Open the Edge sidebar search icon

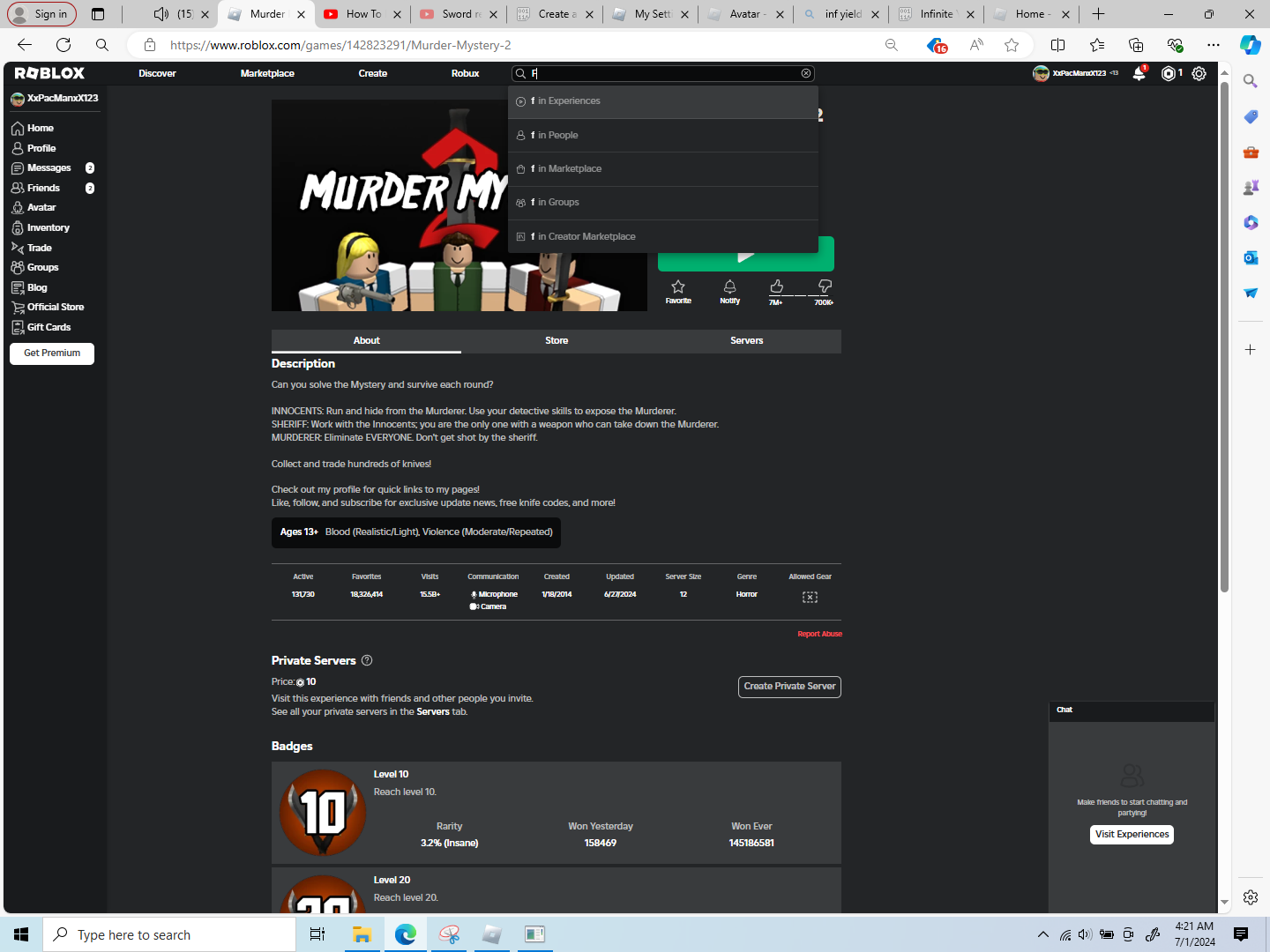[x=1250, y=81]
